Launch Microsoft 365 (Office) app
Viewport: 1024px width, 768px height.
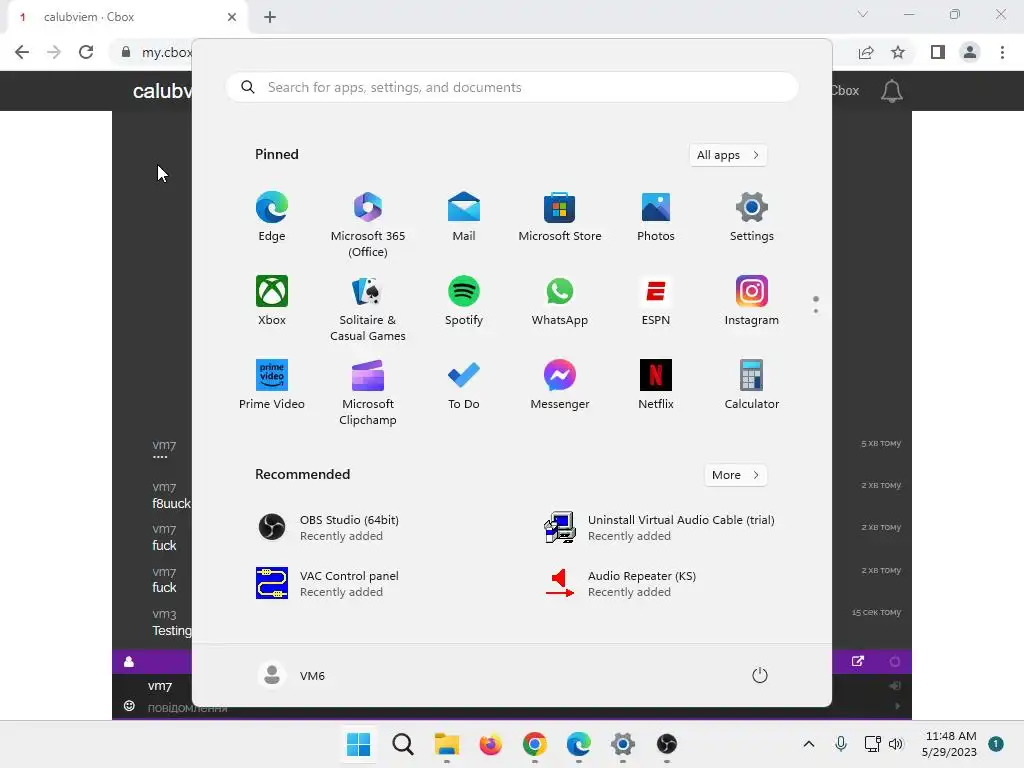(368, 225)
